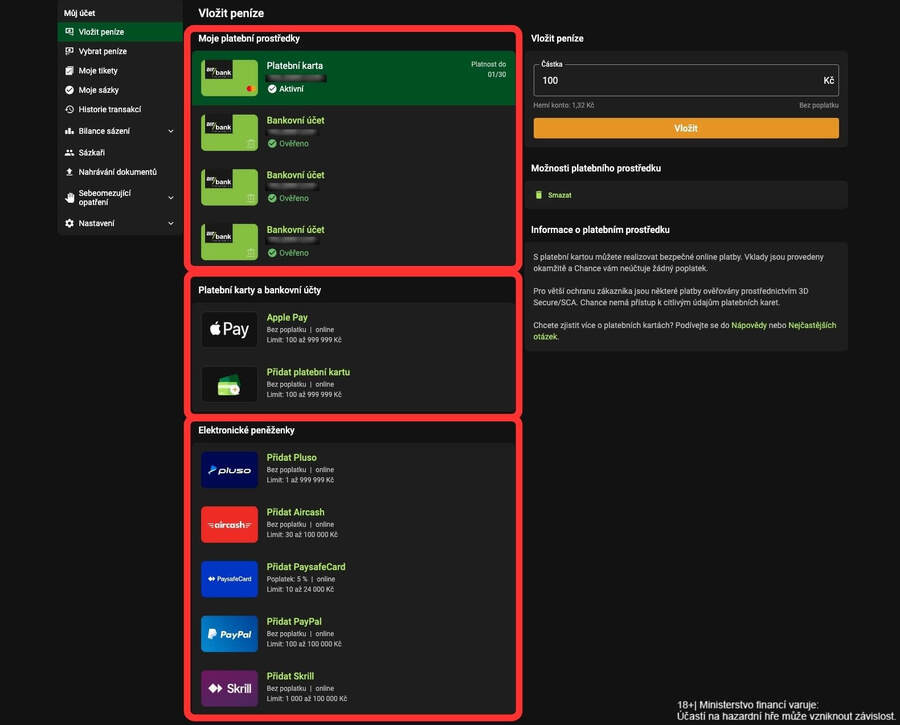Click the Historie transakcí clock icon
Viewport: 900px width, 725px height.
coord(69,109)
